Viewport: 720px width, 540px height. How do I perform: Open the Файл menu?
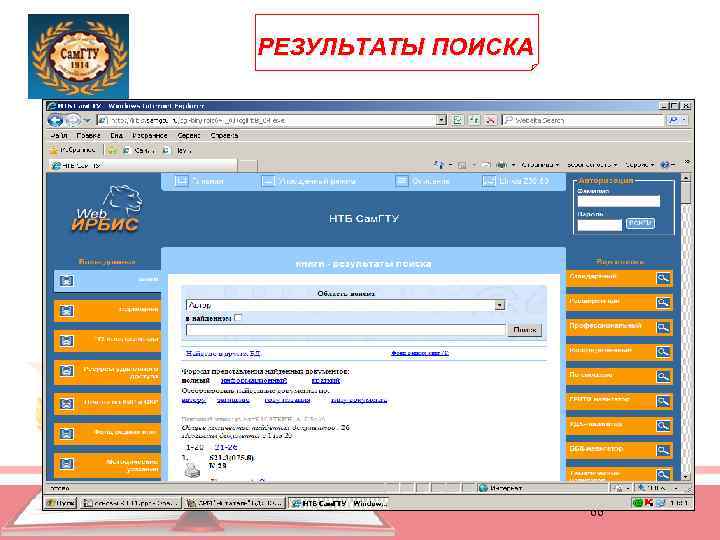[x=58, y=135]
